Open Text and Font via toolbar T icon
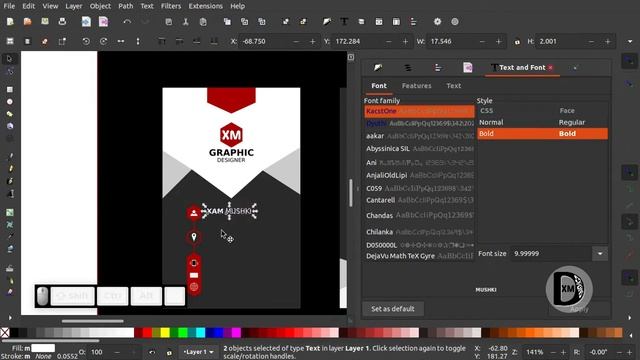 tap(344, 22)
